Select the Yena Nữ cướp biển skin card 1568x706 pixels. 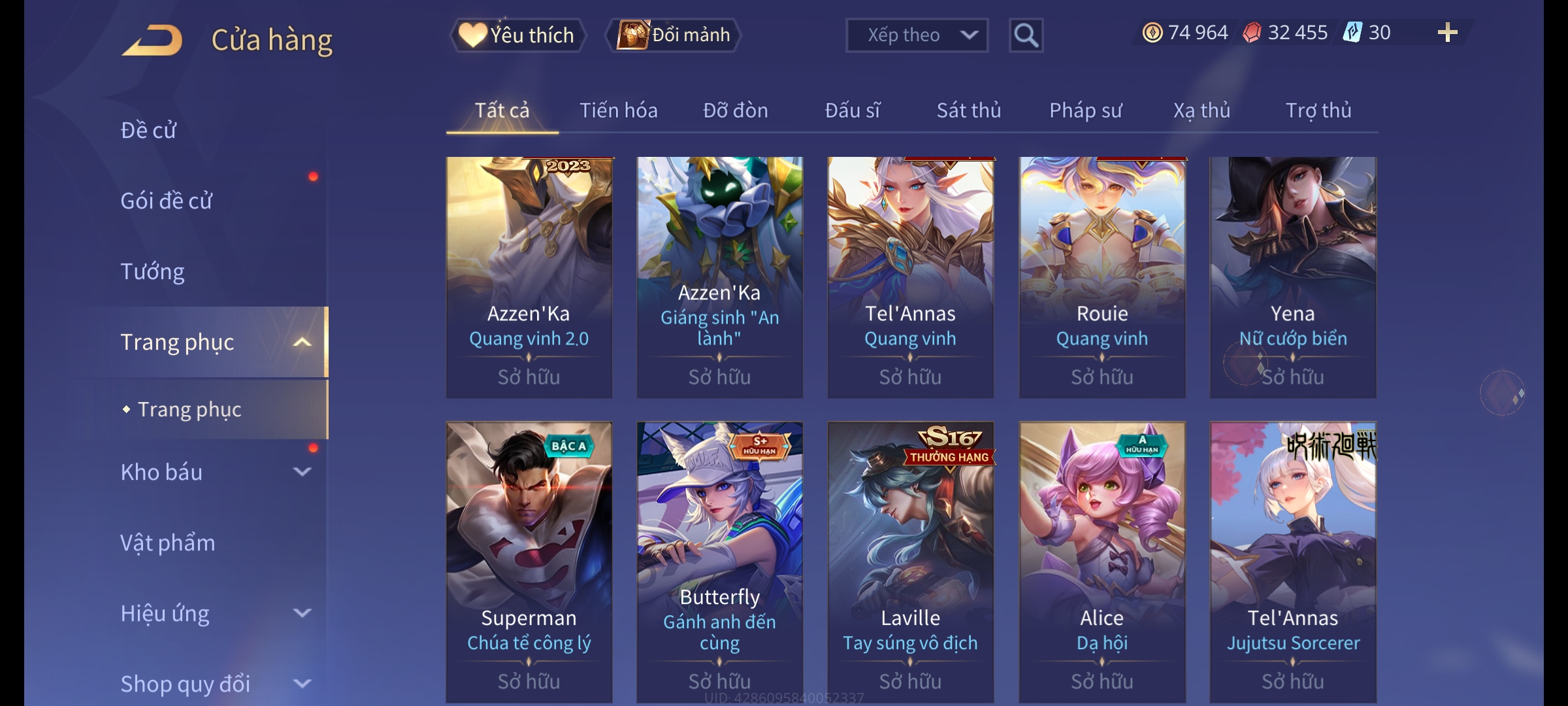point(1293,277)
